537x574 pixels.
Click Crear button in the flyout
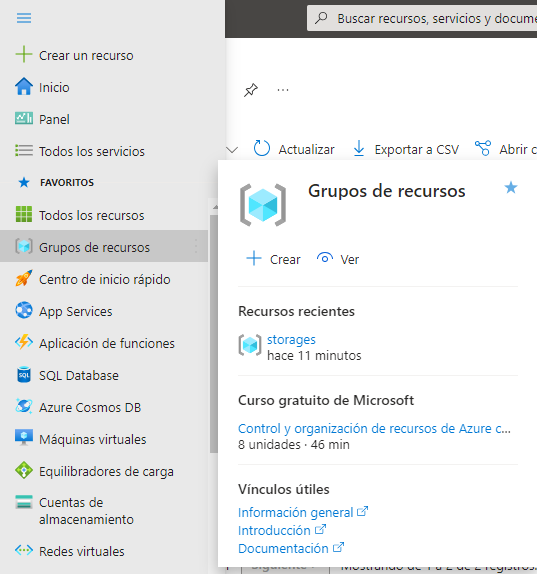click(x=273, y=259)
